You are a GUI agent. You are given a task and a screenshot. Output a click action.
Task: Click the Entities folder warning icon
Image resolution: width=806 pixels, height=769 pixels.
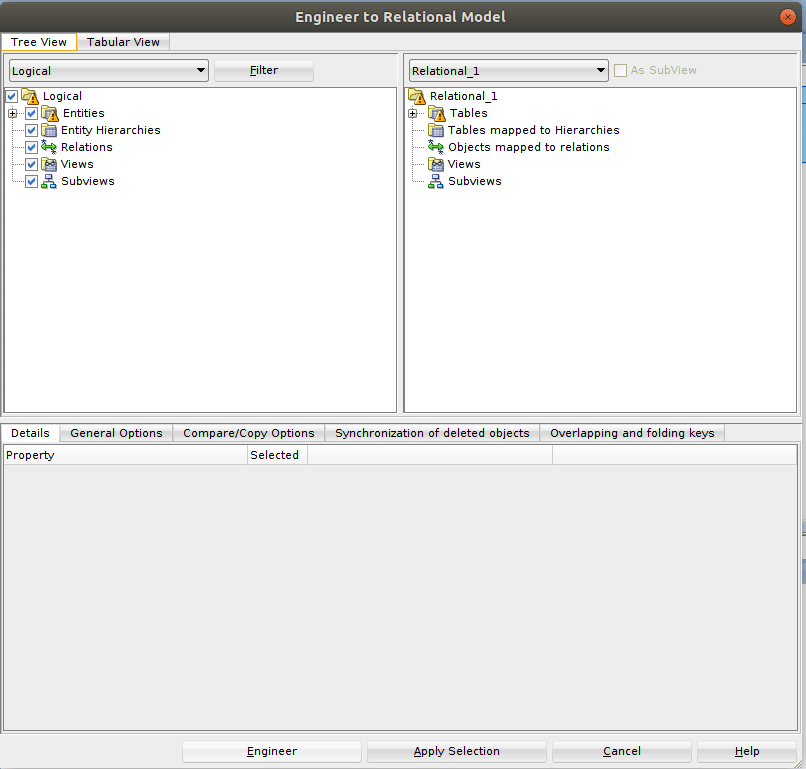point(50,113)
